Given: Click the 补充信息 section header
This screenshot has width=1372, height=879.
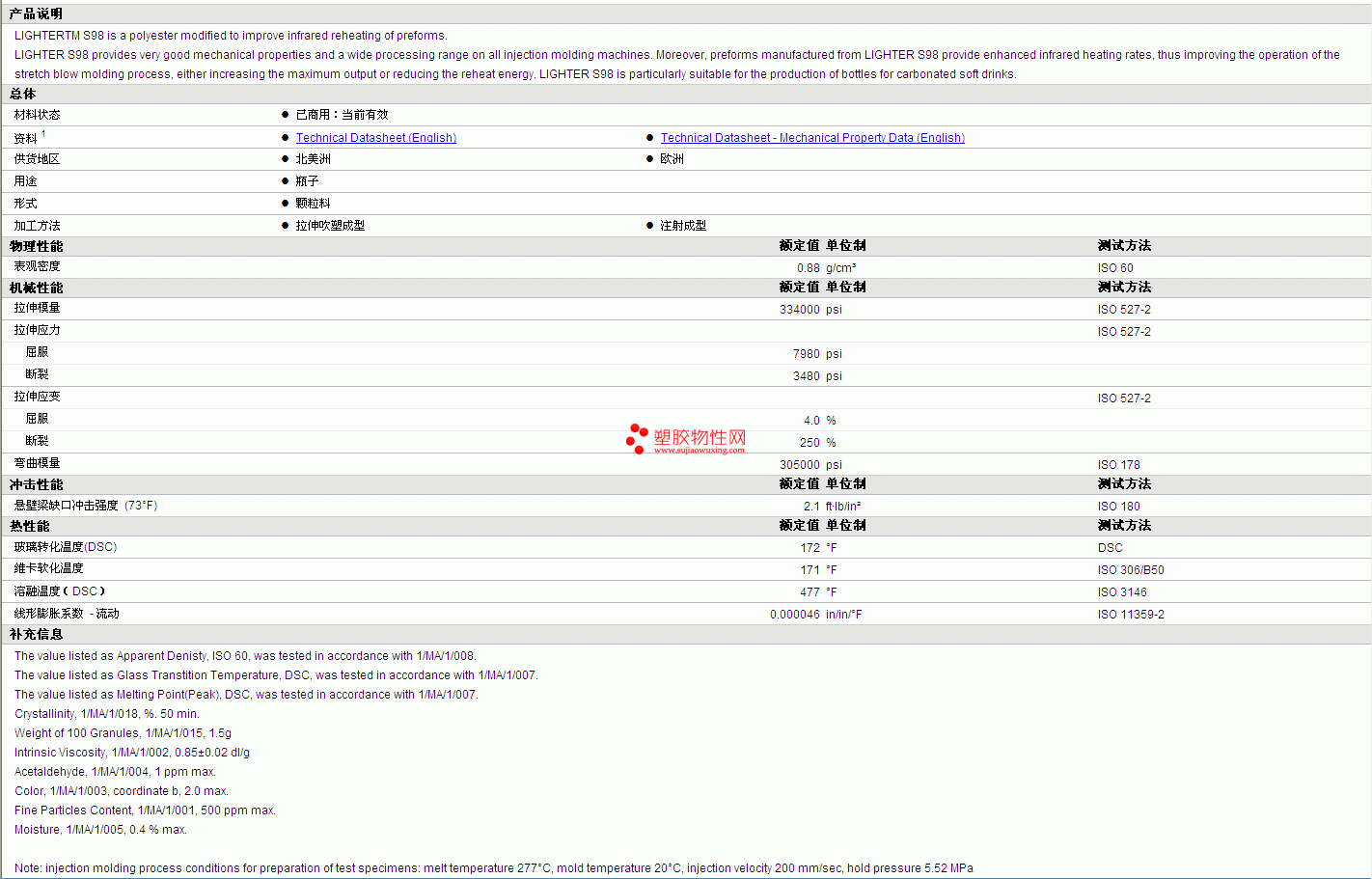Looking at the screenshot, I should pyautogui.click(x=37, y=634).
